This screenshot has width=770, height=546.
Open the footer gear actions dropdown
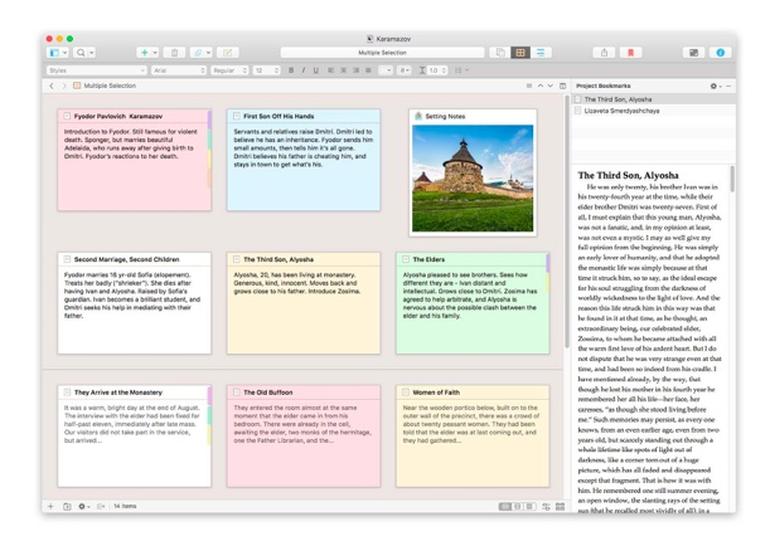click(x=84, y=506)
